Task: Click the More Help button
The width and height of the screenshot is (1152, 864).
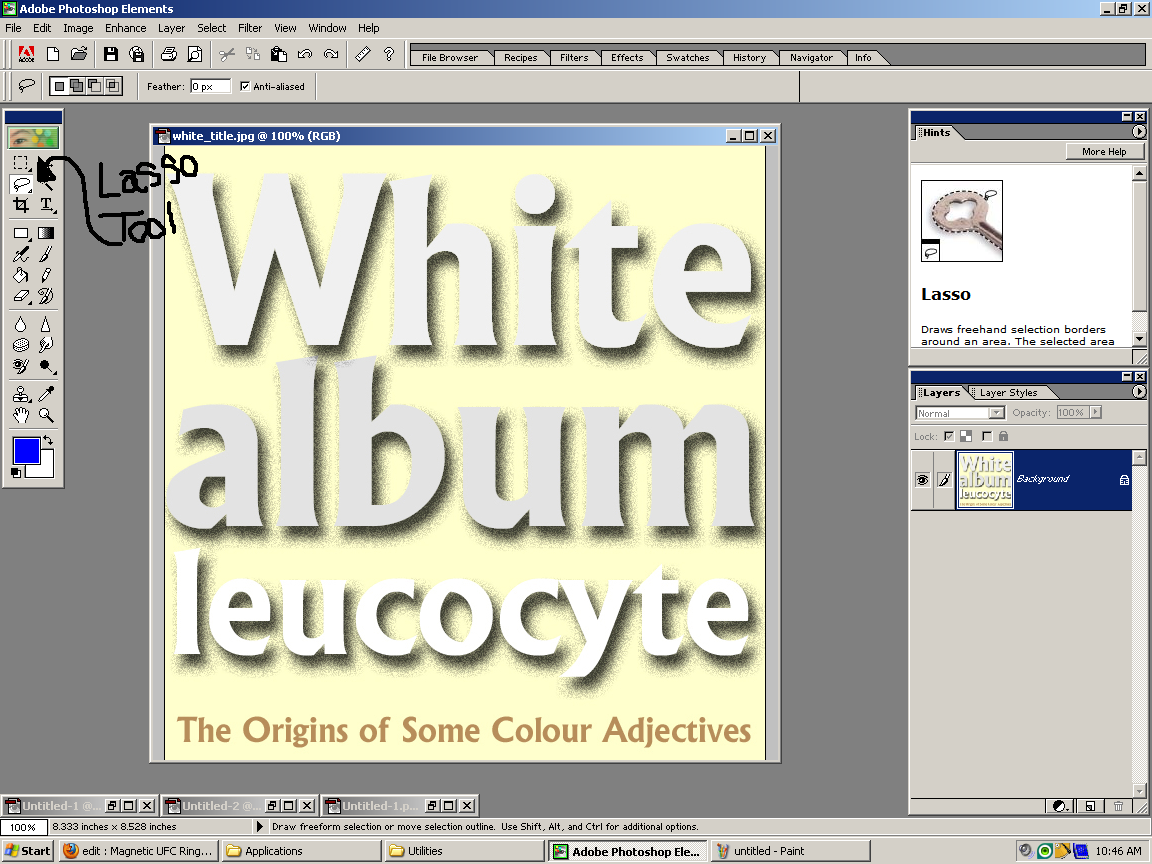Action: (1104, 151)
